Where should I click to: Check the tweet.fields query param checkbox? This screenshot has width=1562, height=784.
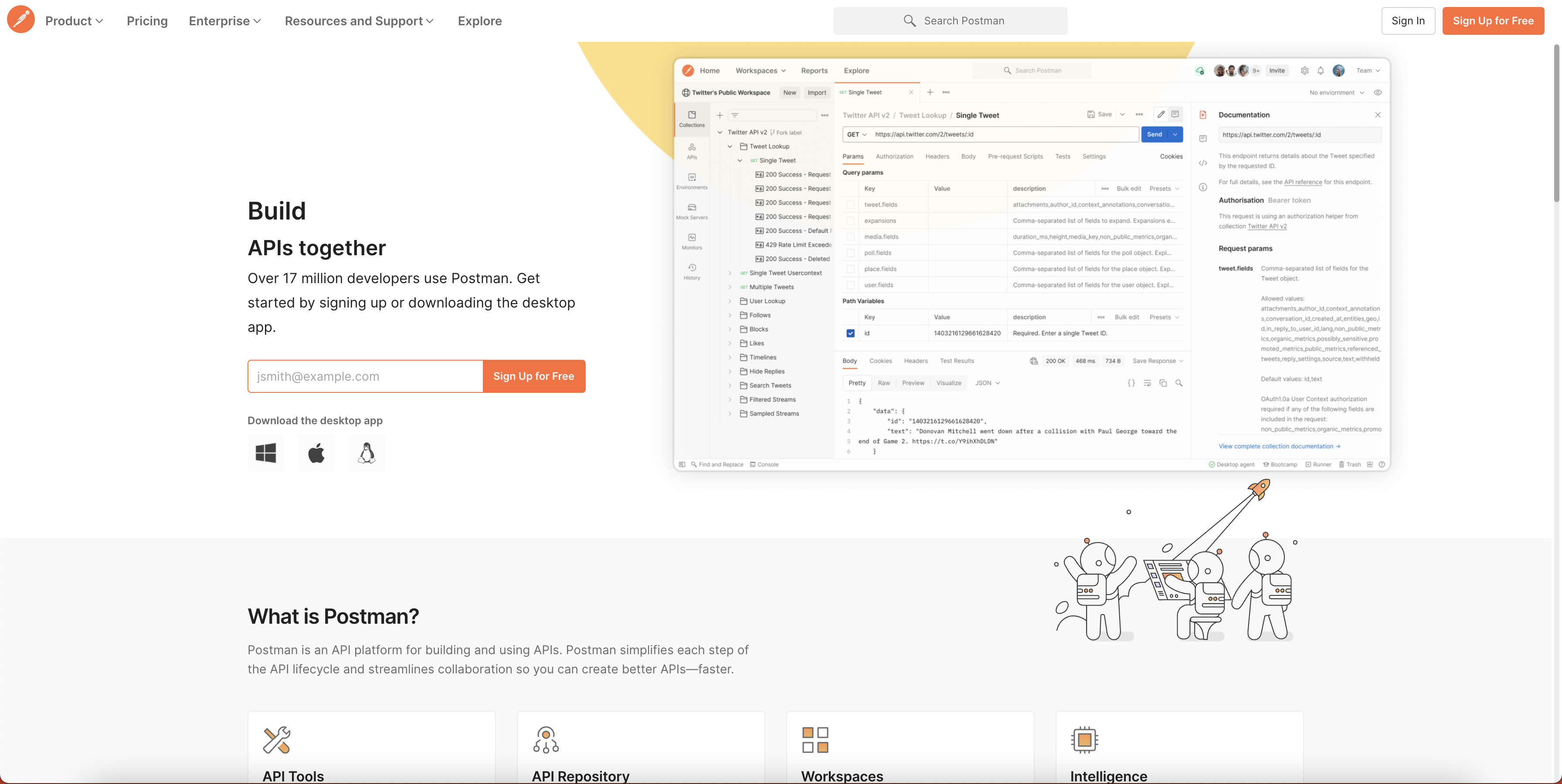coord(850,205)
